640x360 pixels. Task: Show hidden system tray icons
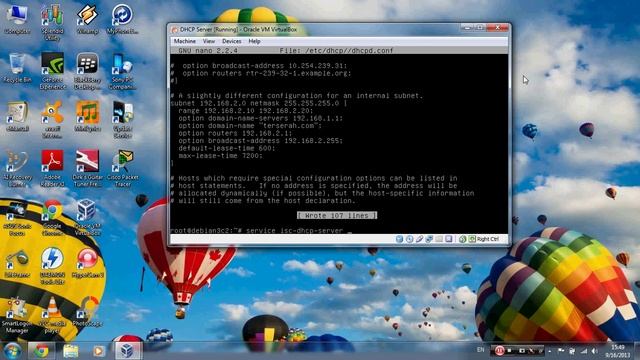click(x=550, y=351)
